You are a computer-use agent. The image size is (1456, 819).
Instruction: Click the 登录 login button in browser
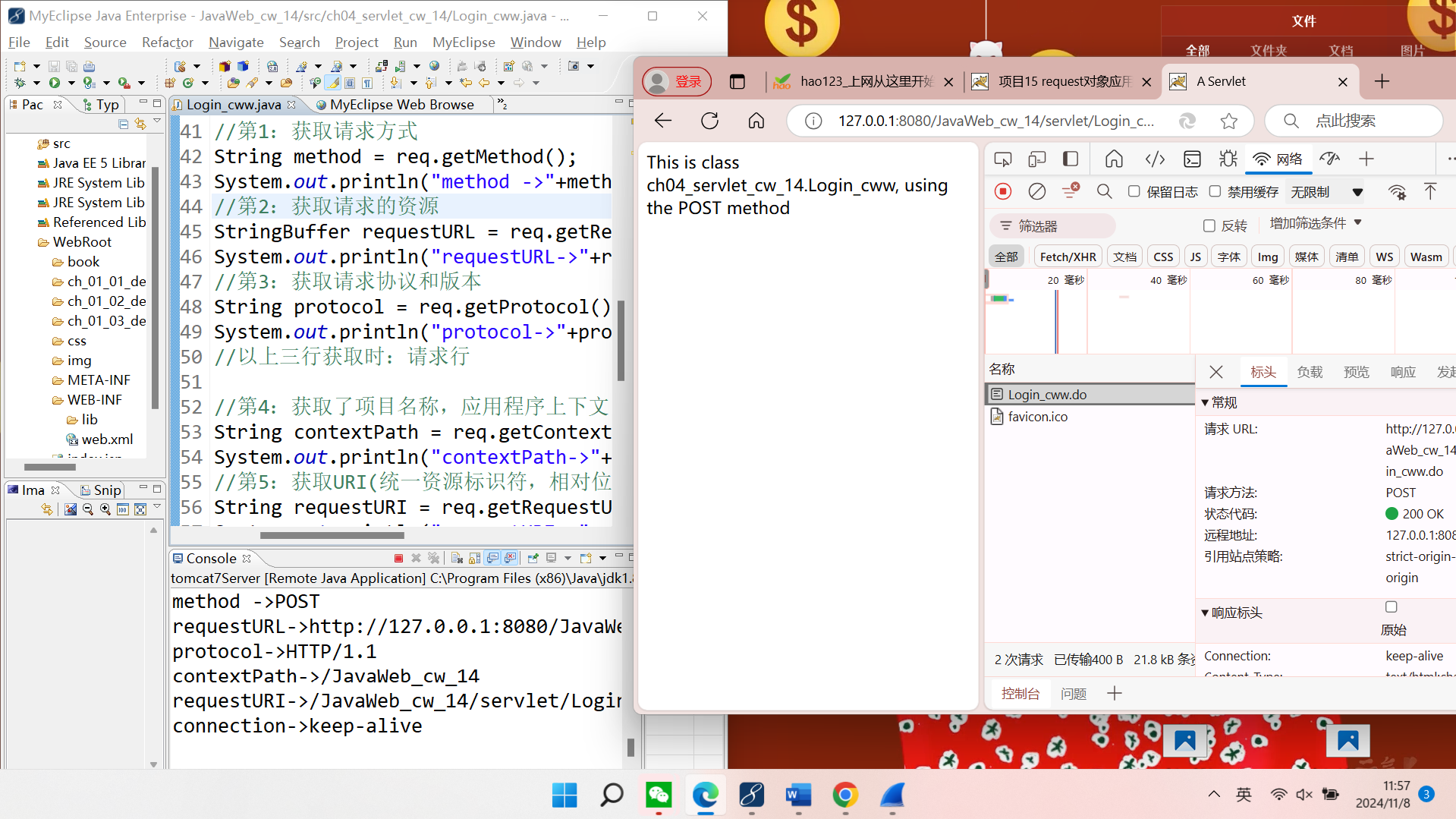677,81
